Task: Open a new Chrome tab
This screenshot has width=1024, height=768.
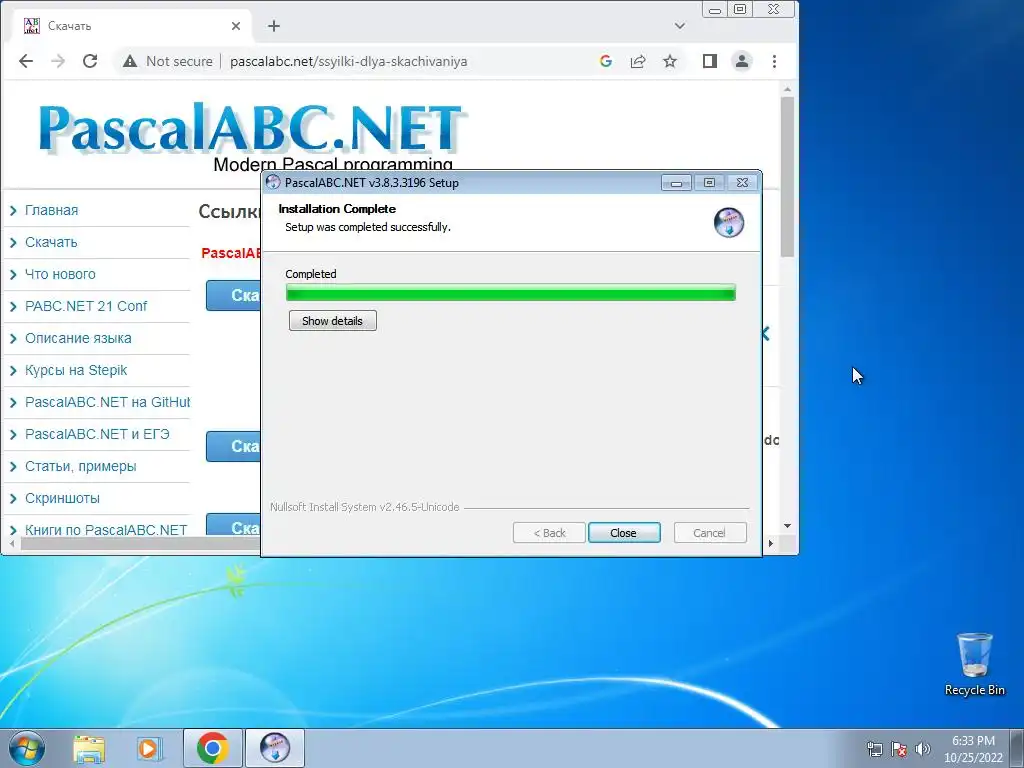Action: point(274,26)
